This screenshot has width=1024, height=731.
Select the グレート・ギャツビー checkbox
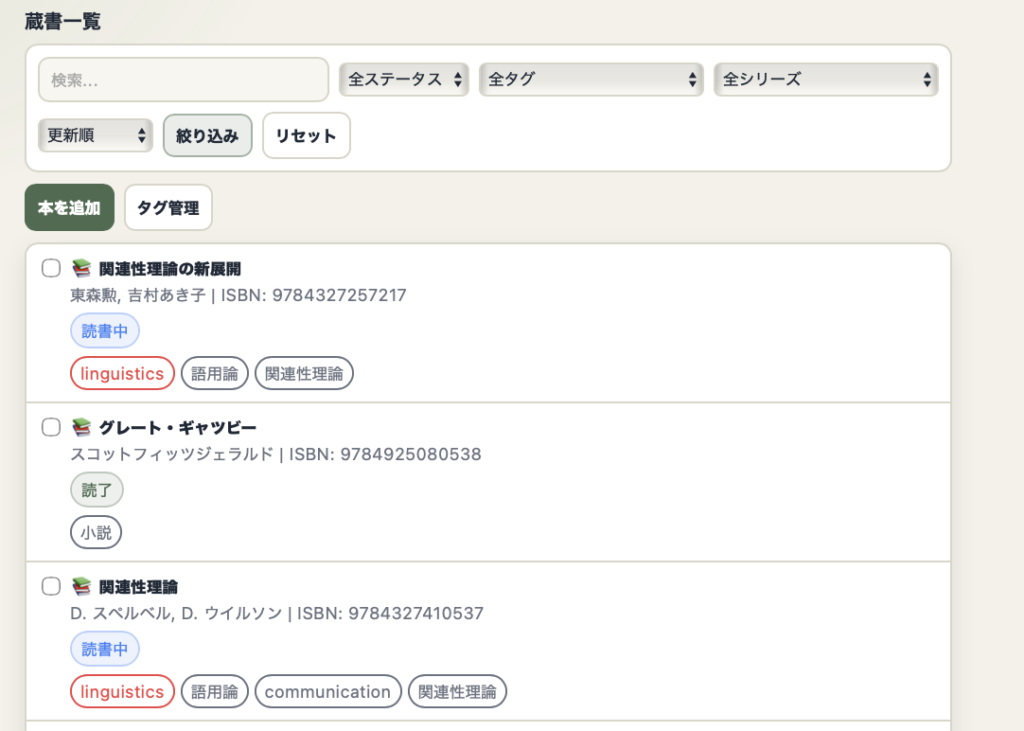(51, 428)
